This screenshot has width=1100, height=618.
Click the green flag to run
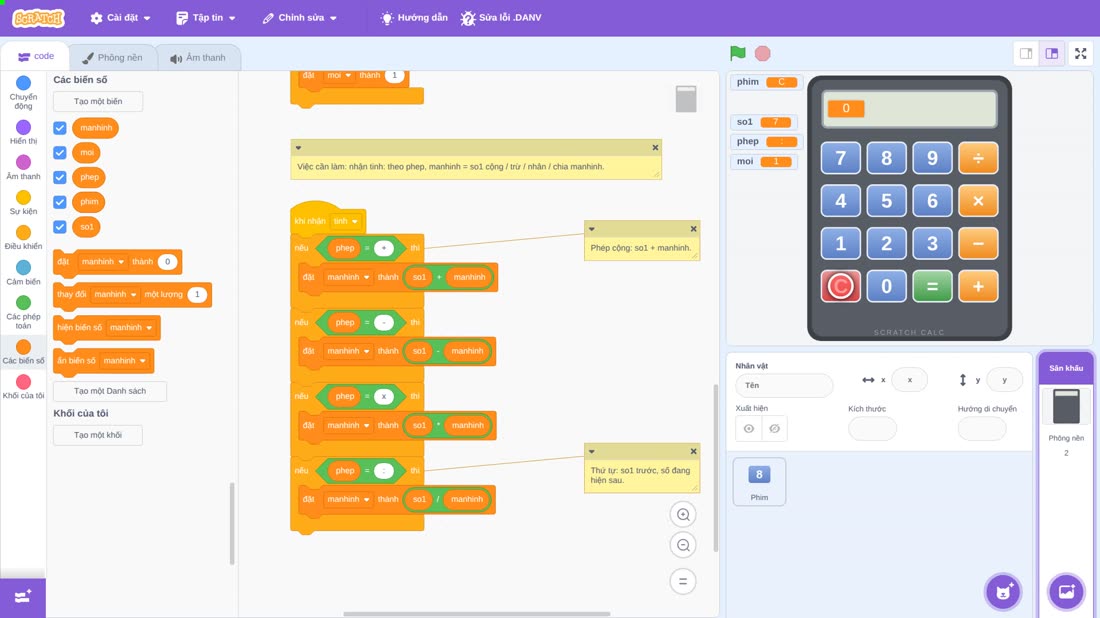(x=737, y=53)
